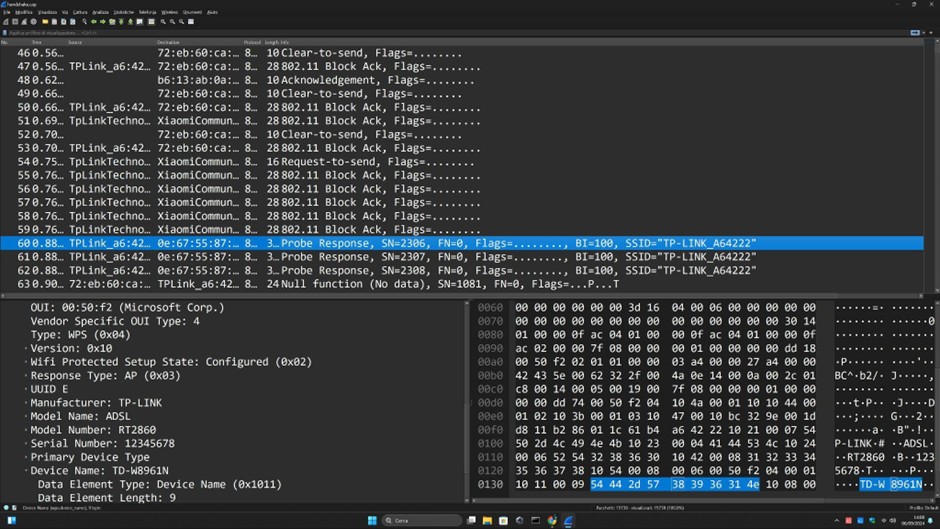Go forward in packet history with right arrow
This screenshot has height=529, width=940.
pyautogui.click(x=102, y=21)
